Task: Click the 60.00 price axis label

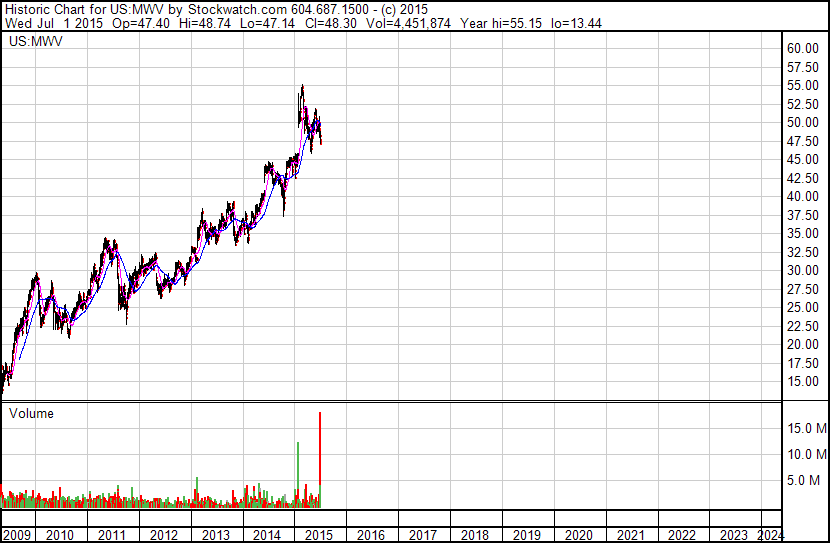Action: [803, 48]
